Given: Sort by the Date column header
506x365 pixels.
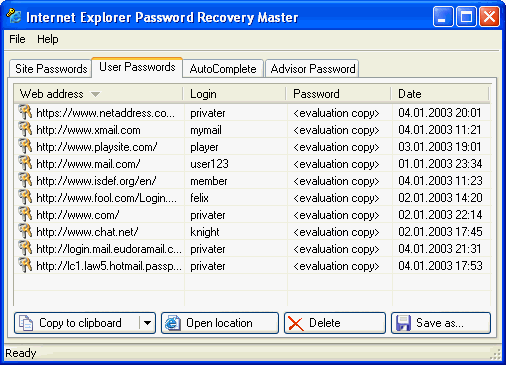Looking at the screenshot, I should pos(440,94).
